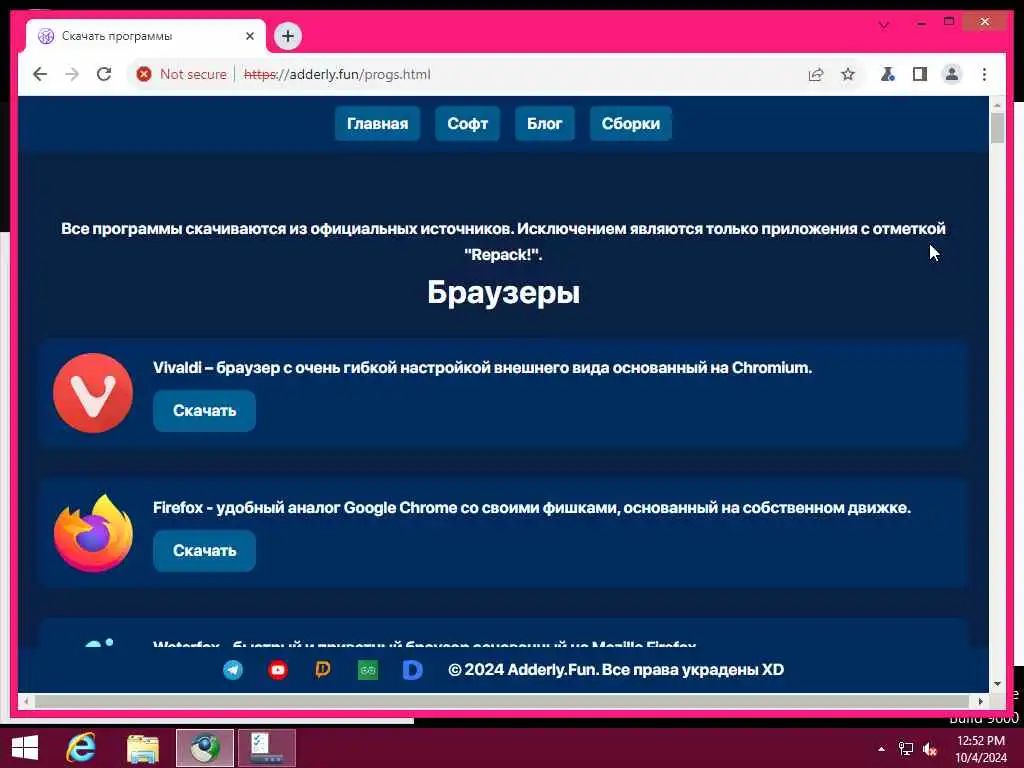Image resolution: width=1024 pixels, height=768 pixels.
Task: Open the Chrome labs flask icon
Action: coord(887,74)
